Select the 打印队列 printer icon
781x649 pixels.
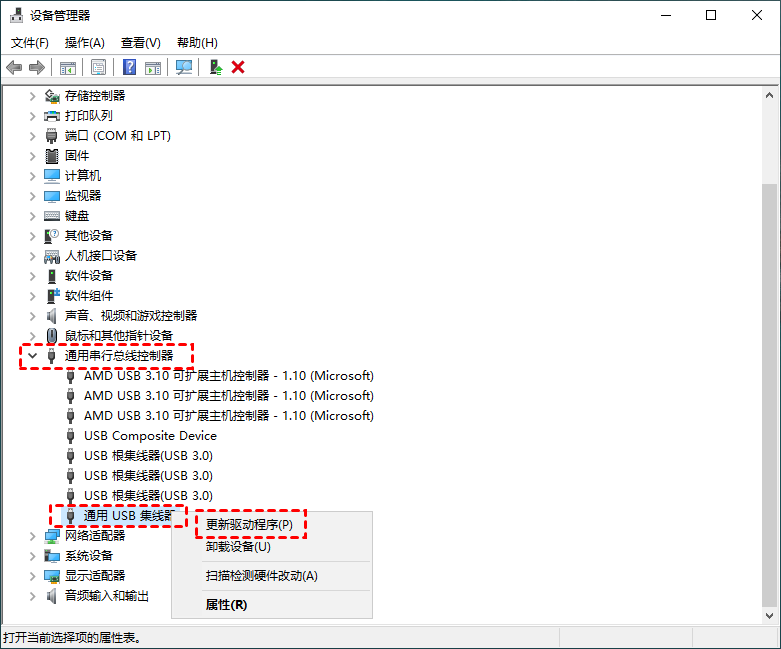pyautogui.click(x=52, y=116)
